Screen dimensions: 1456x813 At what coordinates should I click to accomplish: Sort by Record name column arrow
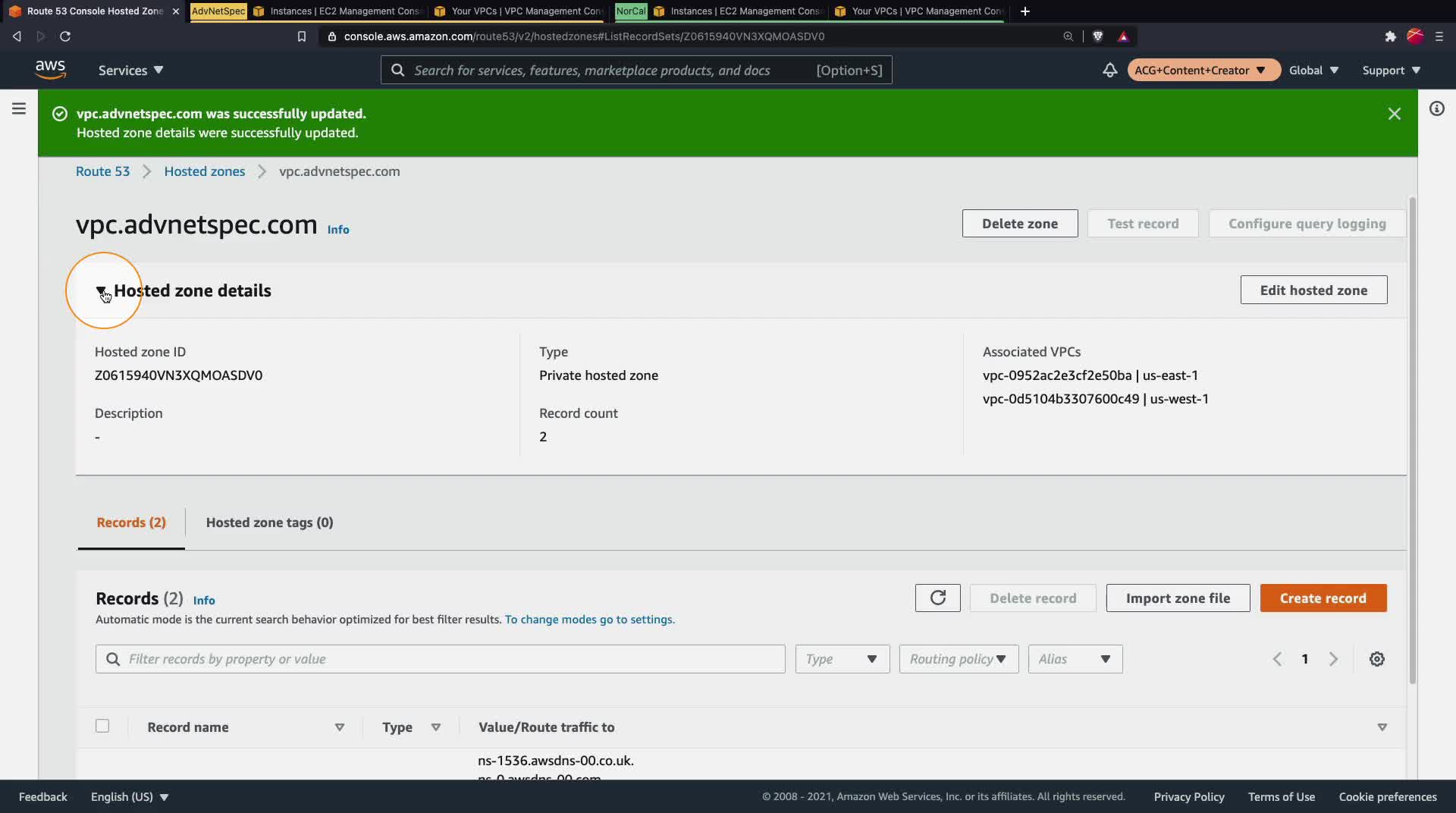click(x=340, y=727)
